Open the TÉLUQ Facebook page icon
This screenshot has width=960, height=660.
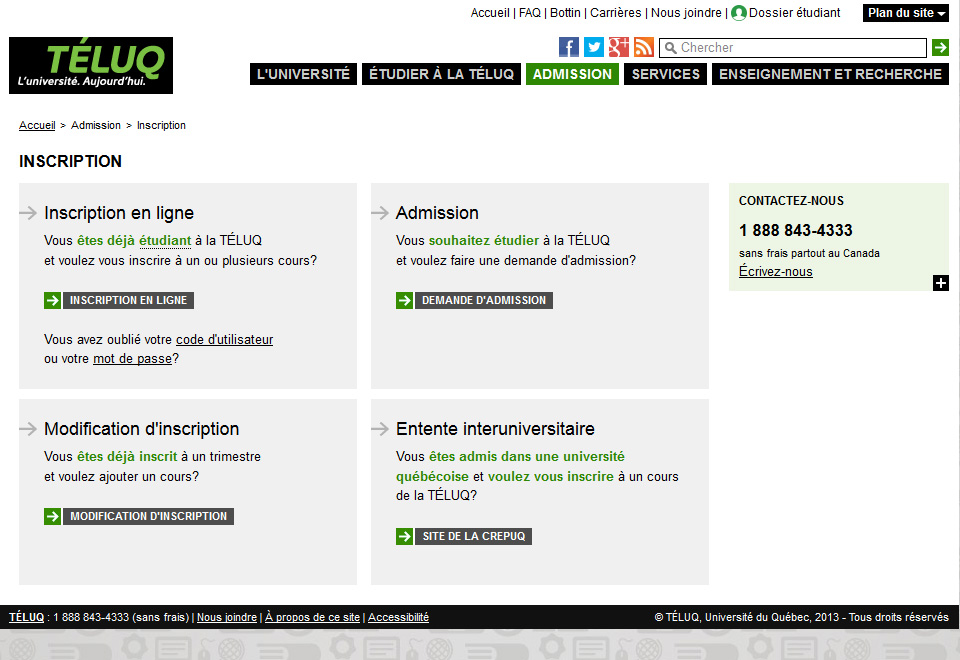point(568,47)
